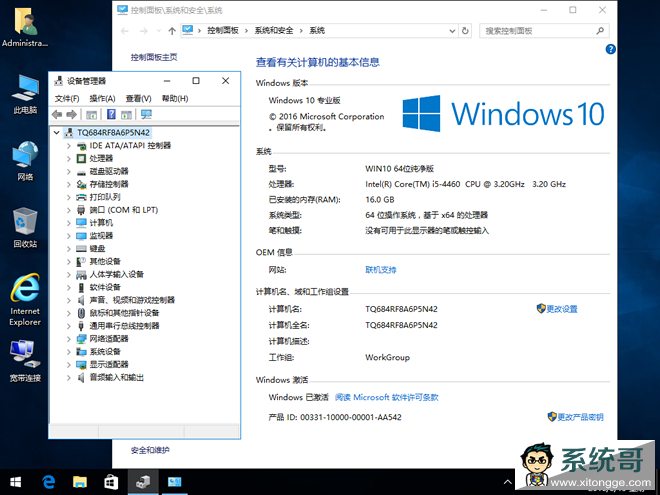The width and height of the screenshot is (660, 495).
Task: Expand the 端口 (COM 和 LPT) node
Action: pyautogui.click(x=69, y=210)
